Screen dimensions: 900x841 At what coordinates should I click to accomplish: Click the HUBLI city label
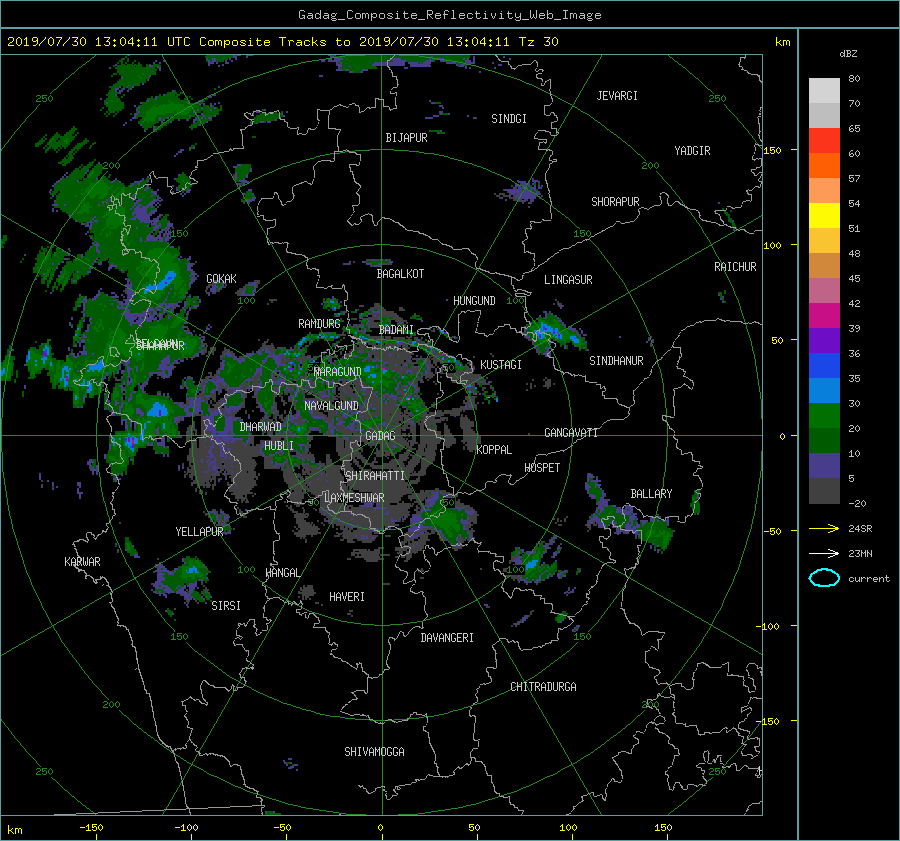point(279,446)
